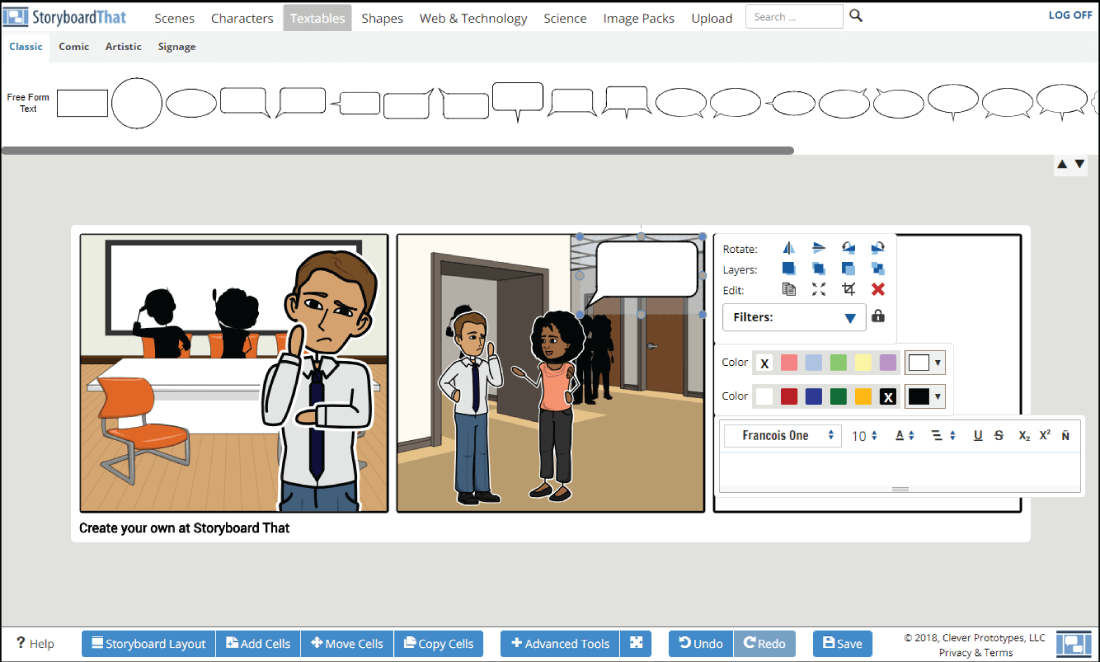Apply subscript formatting to bubble text

(x=1023, y=436)
